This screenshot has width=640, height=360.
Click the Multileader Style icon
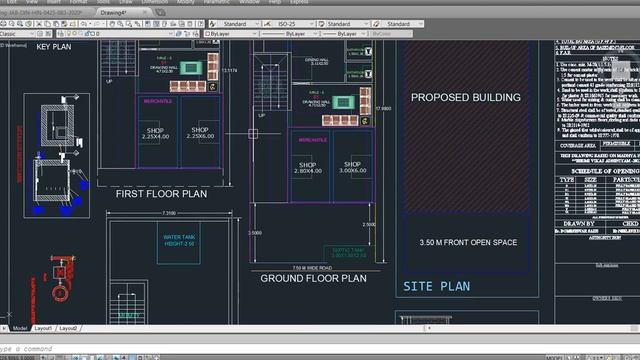(376, 24)
